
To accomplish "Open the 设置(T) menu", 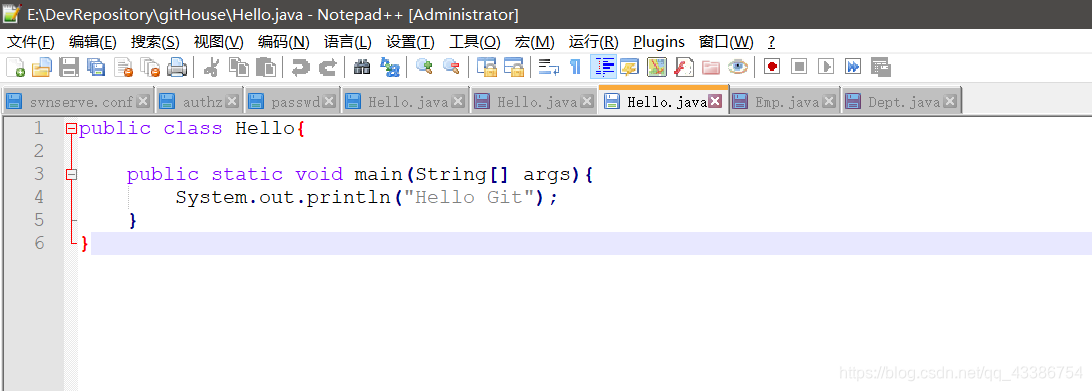I will [410, 42].
